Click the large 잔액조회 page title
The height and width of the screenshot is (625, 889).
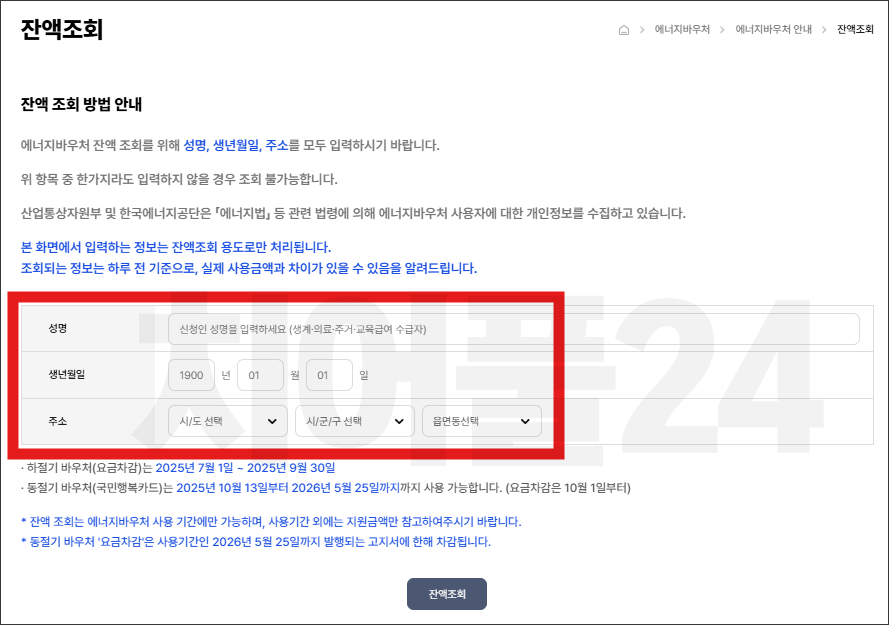tap(62, 30)
